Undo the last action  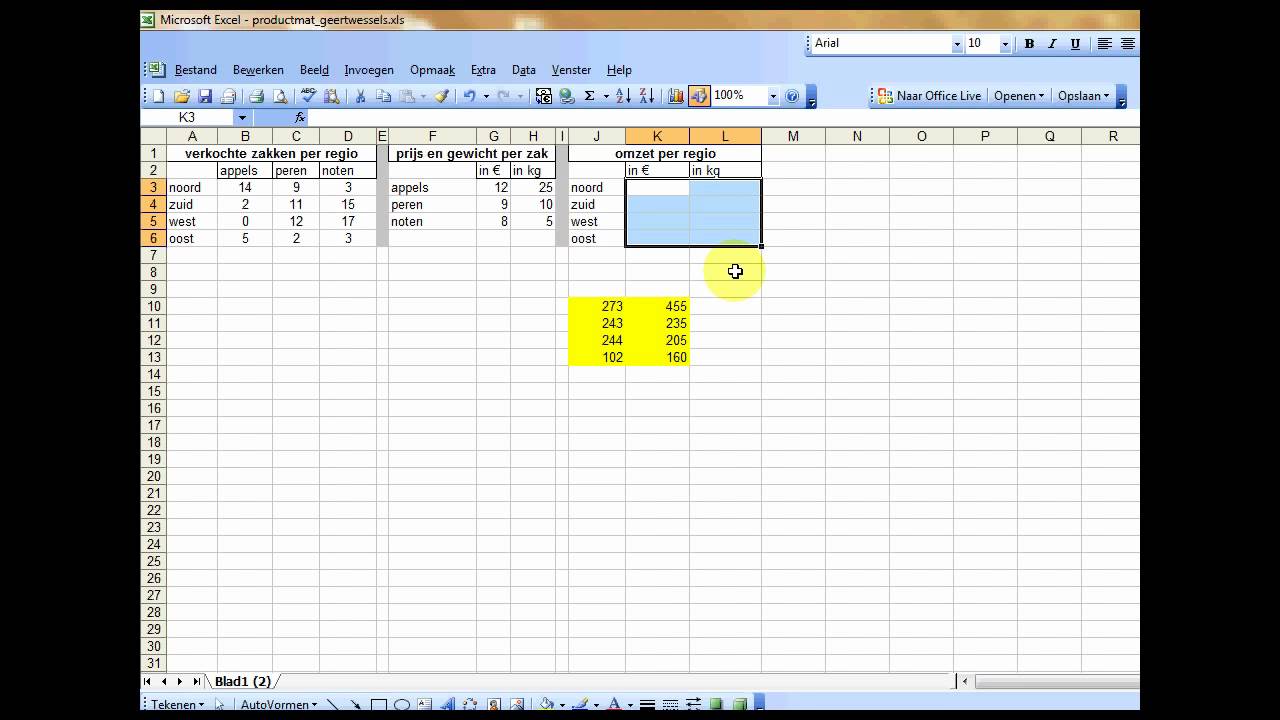coord(469,96)
